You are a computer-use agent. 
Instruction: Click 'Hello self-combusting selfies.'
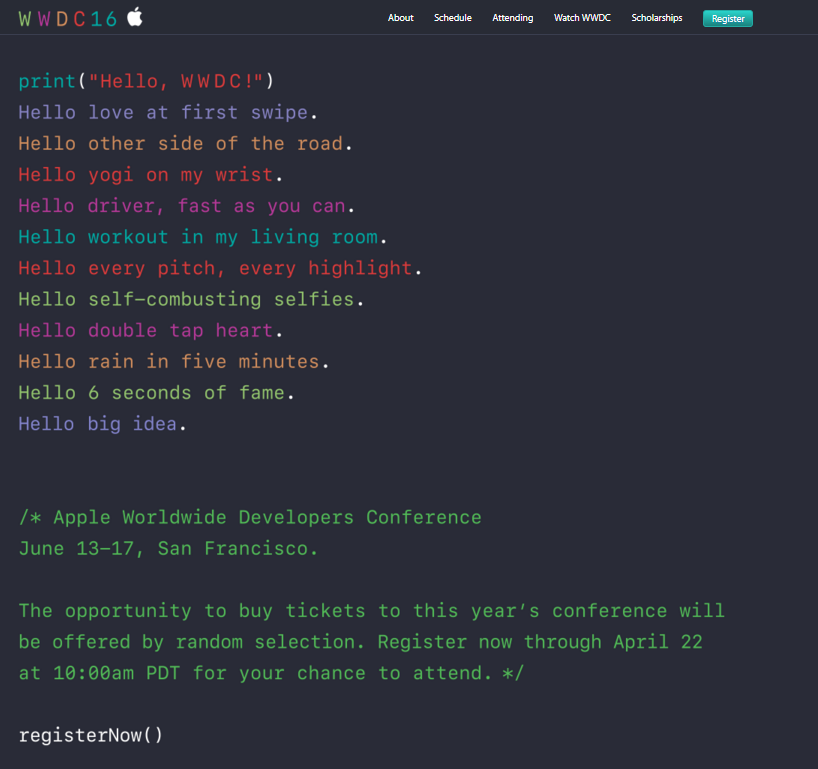(191, 299)
